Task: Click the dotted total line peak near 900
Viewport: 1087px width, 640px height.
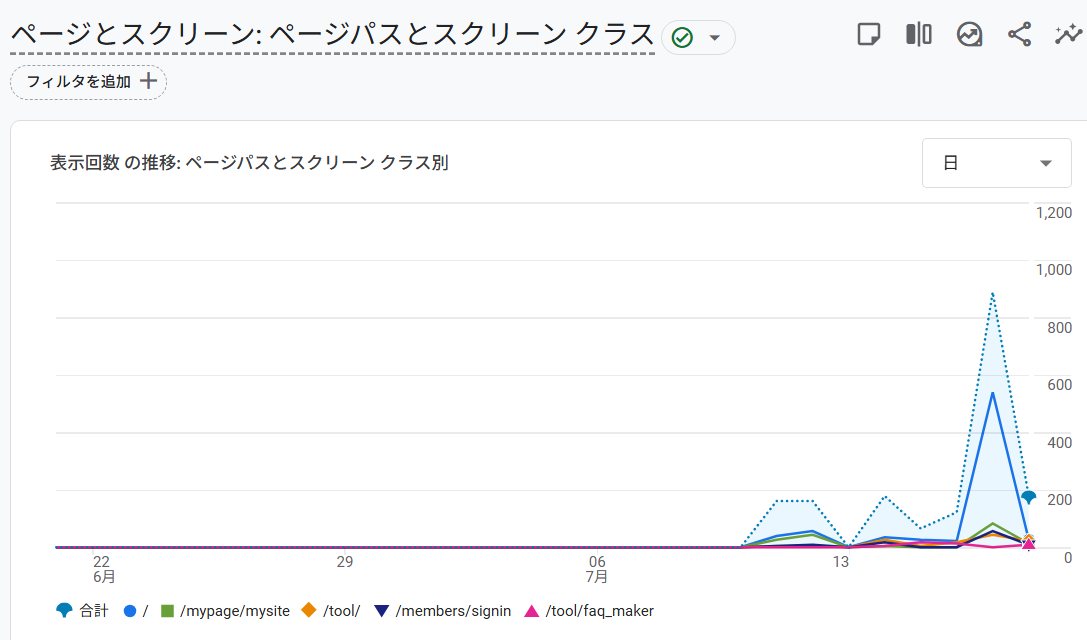Action: 992,293
